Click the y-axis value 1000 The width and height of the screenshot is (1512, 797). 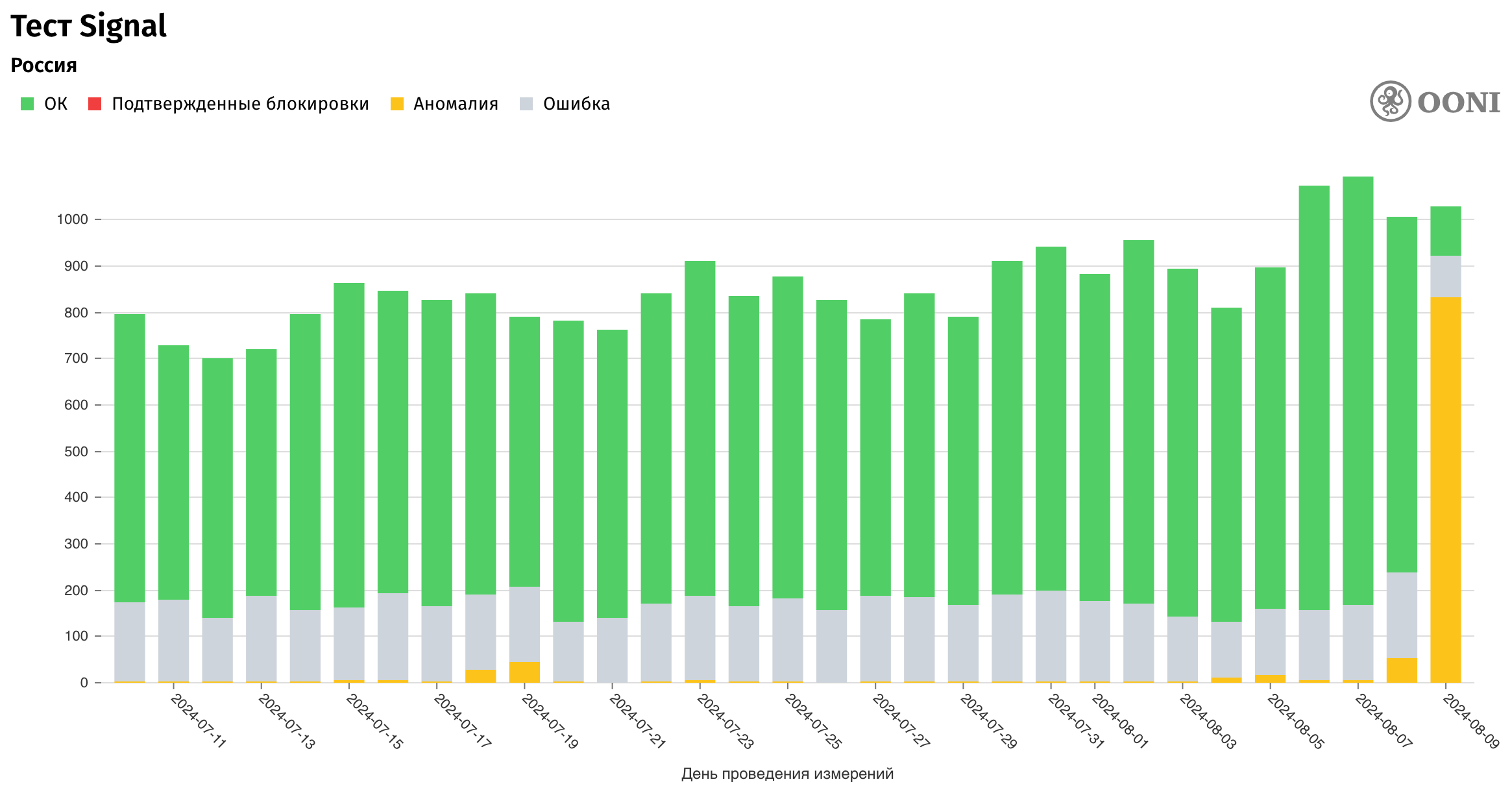pyautogui.click(x=72, y=219)
